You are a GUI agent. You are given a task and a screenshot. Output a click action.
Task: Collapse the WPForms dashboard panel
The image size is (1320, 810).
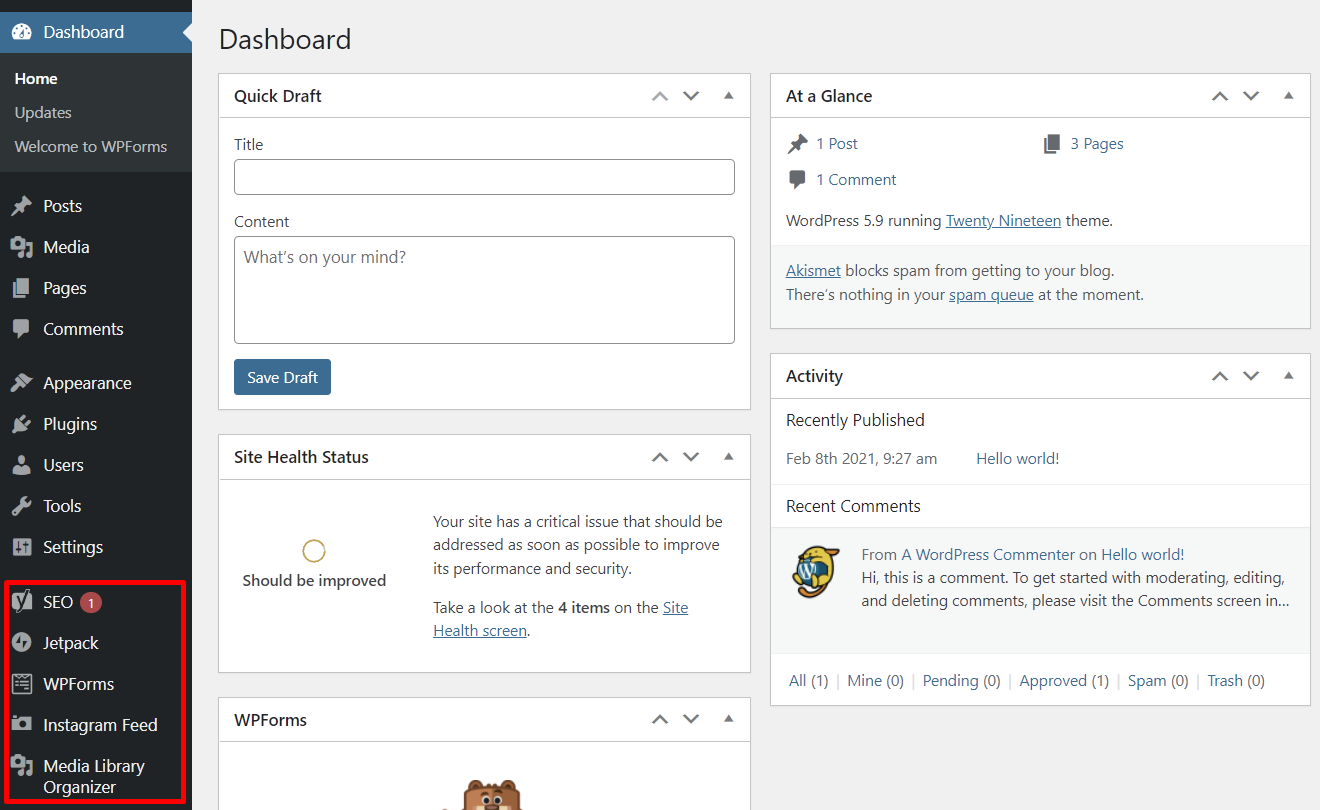pyautogui.click(x=729, y=720)
